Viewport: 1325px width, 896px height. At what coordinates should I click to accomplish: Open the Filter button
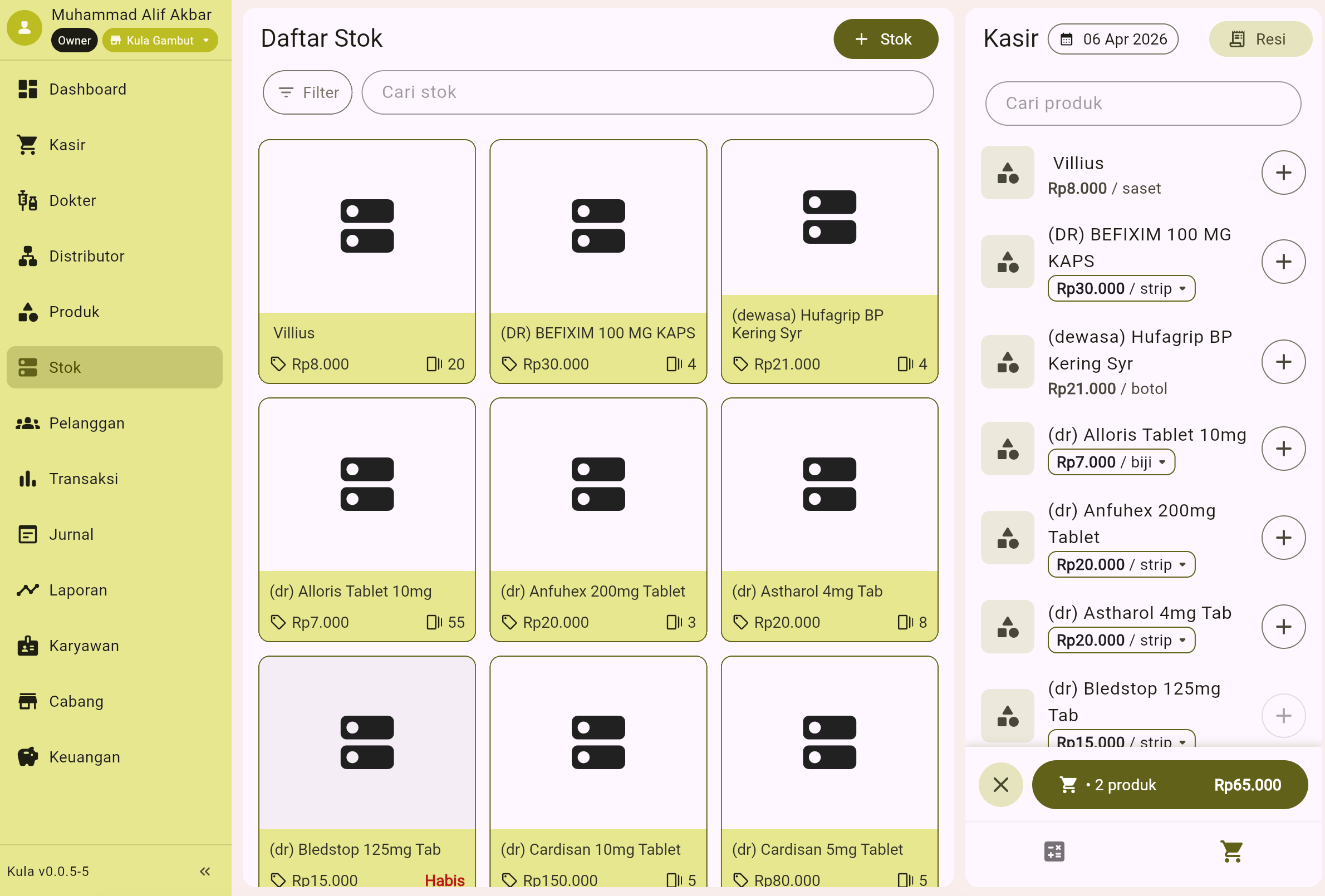click(x=307, y=92)
